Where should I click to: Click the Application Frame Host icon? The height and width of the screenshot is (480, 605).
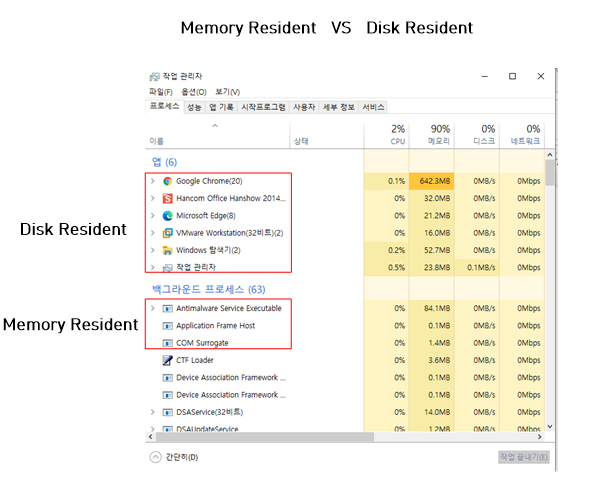point(167,326)
